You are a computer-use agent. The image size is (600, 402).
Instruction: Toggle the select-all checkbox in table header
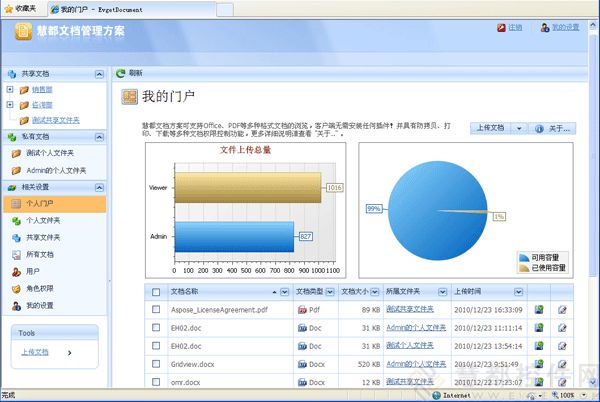click(x=156, y=291)
